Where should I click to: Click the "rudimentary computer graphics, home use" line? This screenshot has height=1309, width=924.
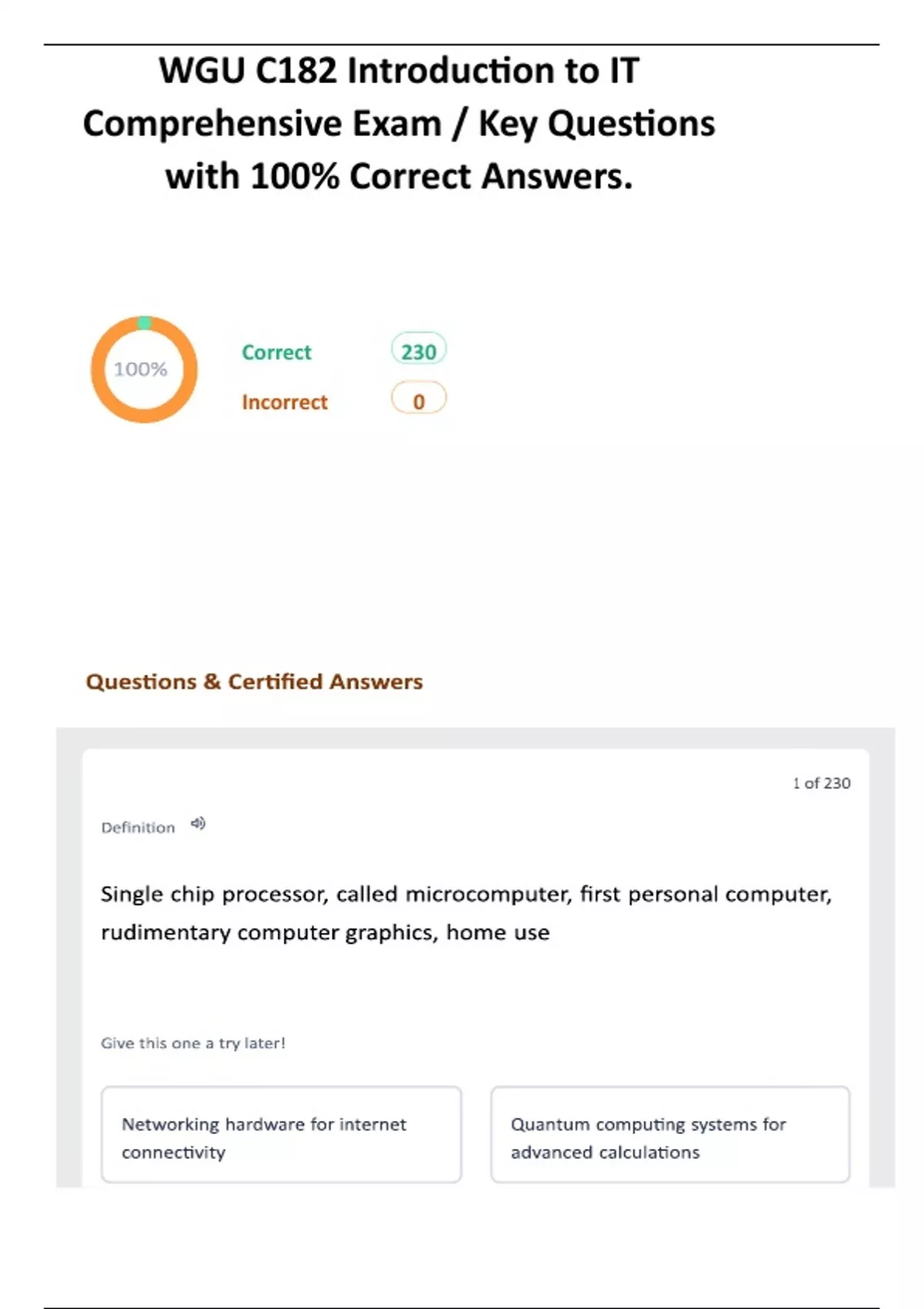tap(325, 932)
